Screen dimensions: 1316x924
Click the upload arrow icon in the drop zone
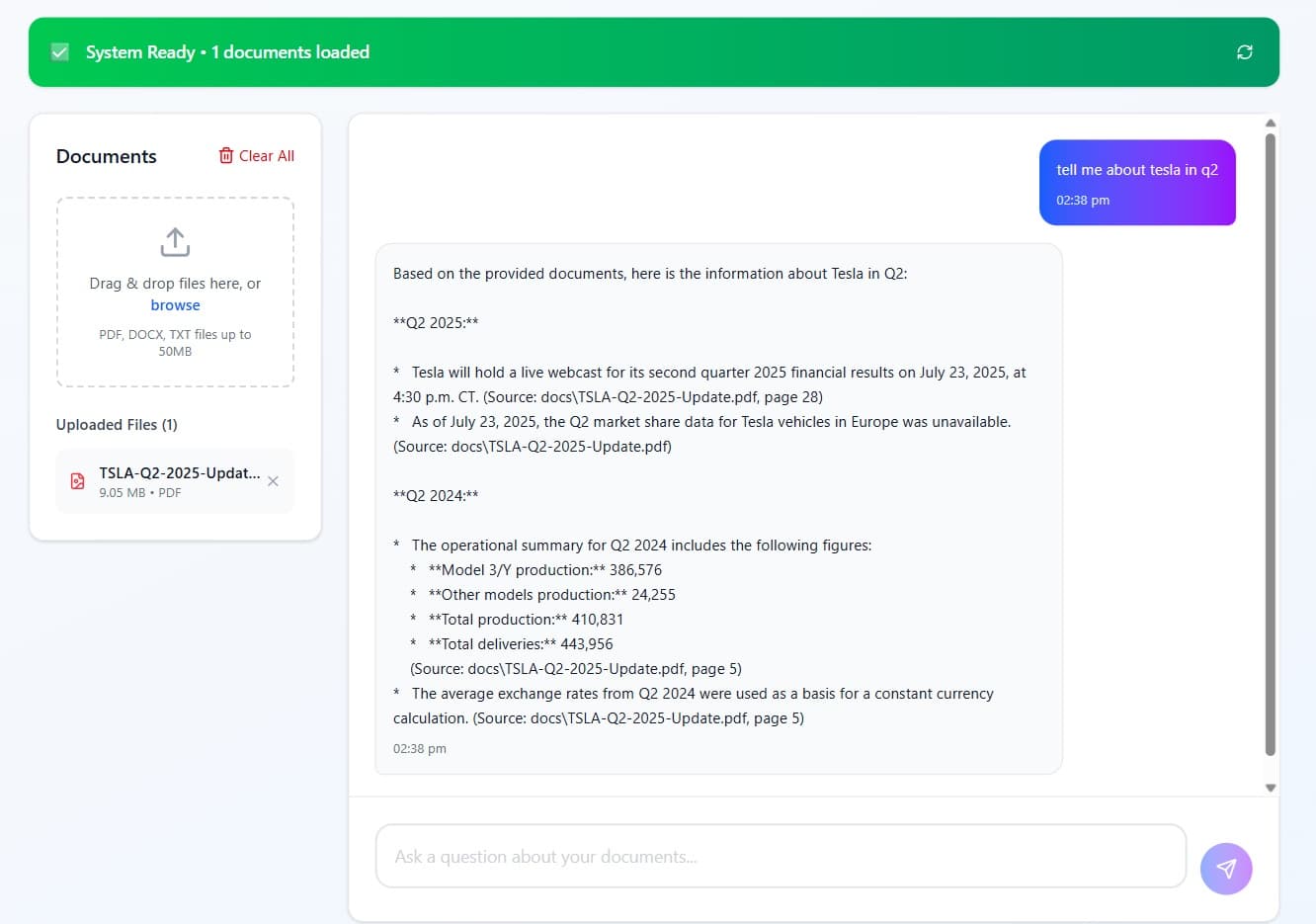[x=175, y=241]
